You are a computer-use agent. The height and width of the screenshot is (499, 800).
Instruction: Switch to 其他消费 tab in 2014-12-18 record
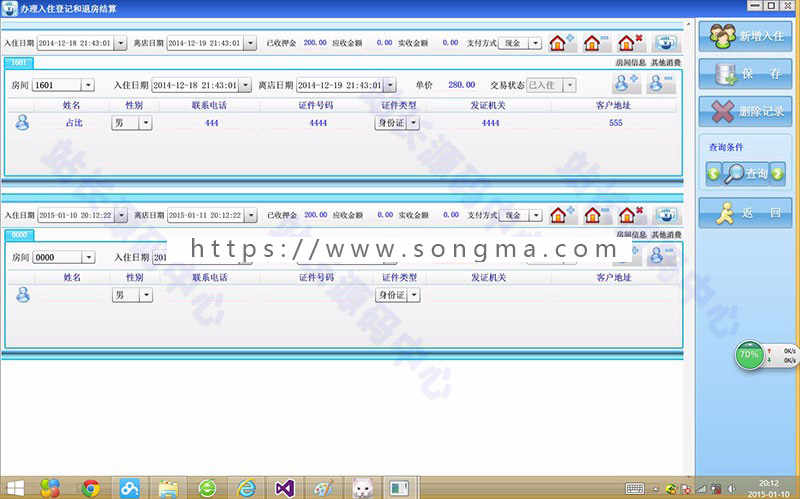coord(666,62)
